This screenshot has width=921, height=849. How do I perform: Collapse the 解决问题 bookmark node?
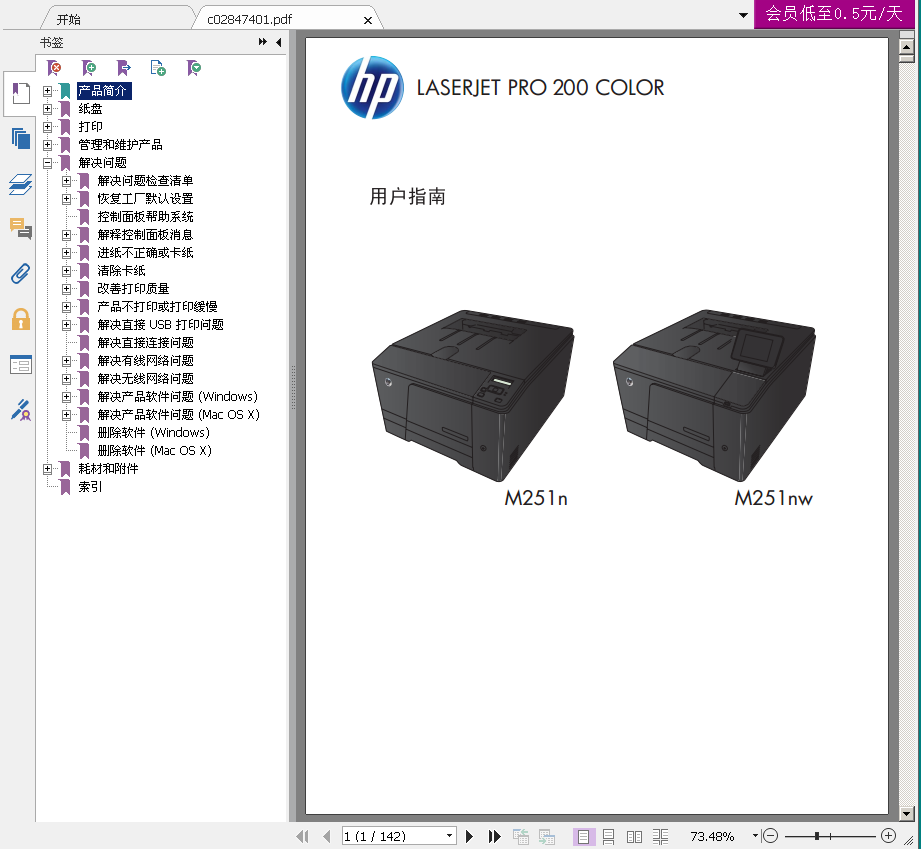click(x=48, y=163)
